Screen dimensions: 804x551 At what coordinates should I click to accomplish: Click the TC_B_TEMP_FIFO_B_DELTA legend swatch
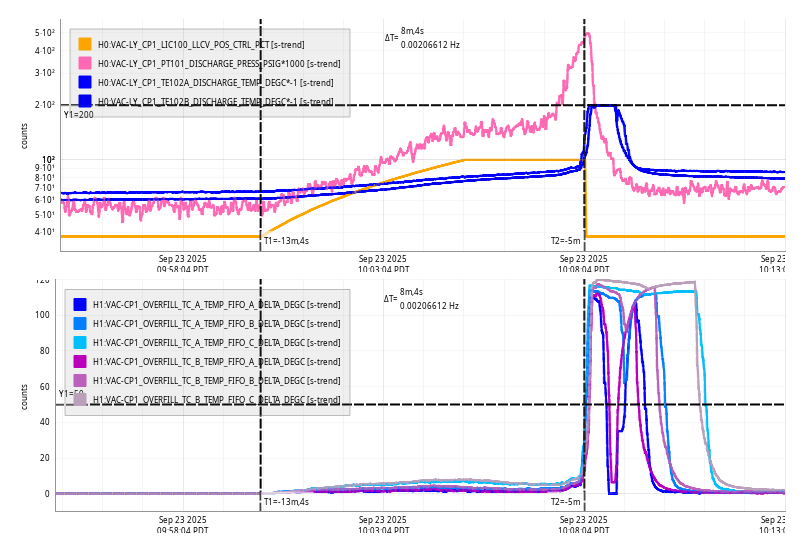coord(80,381)
